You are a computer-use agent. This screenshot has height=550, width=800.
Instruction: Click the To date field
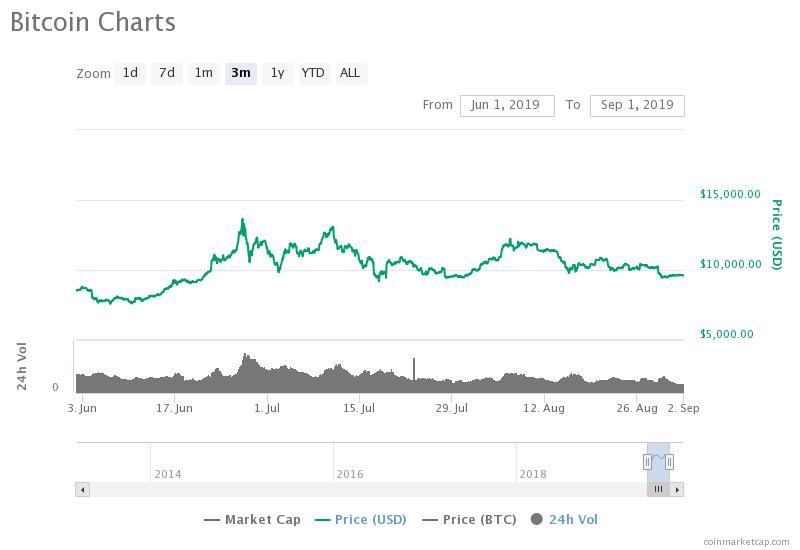tap(637, 105)
